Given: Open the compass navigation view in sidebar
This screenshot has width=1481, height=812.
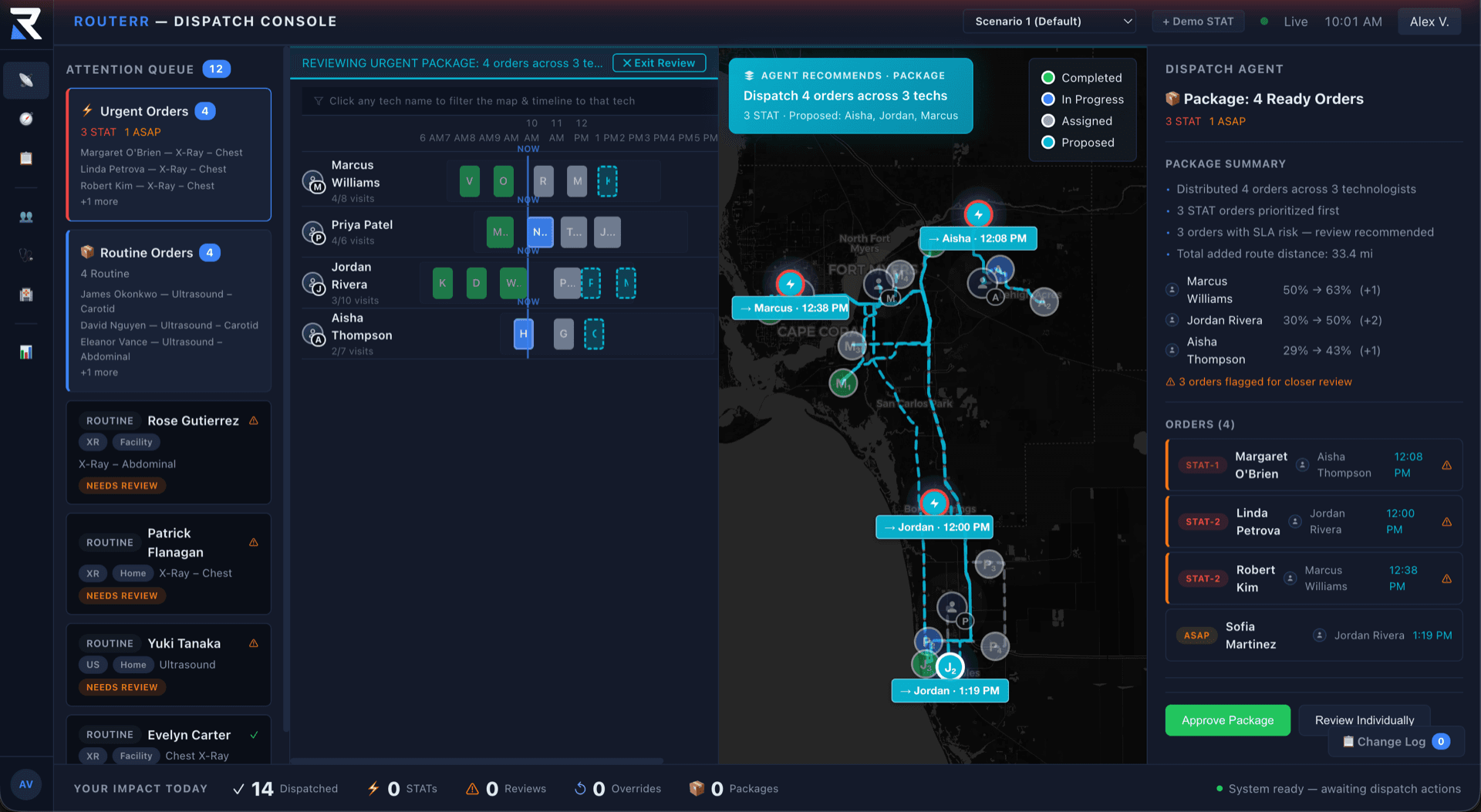Looking at the screenshot, I should (26, 120).
